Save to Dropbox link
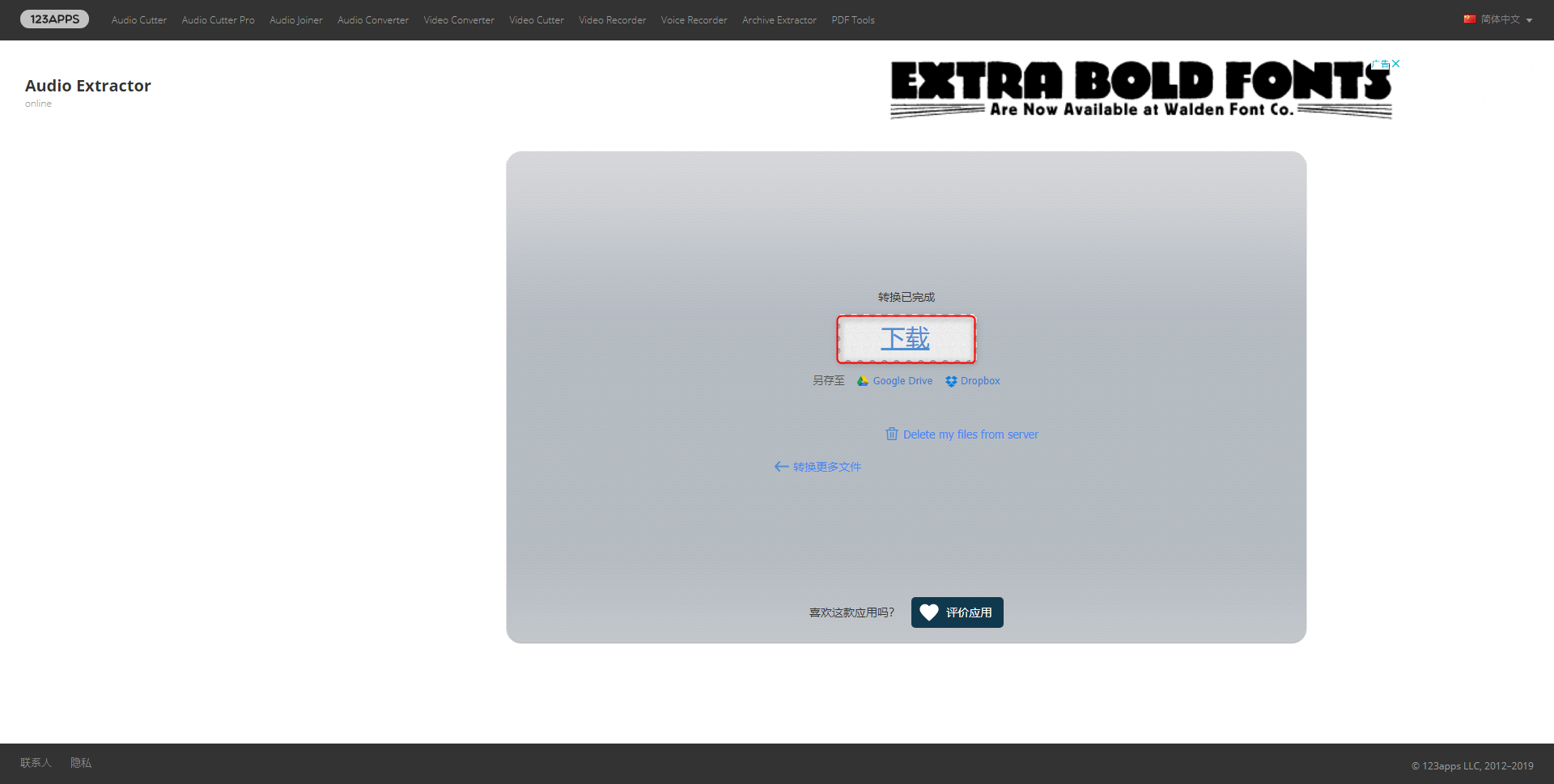 coord(980,381)
